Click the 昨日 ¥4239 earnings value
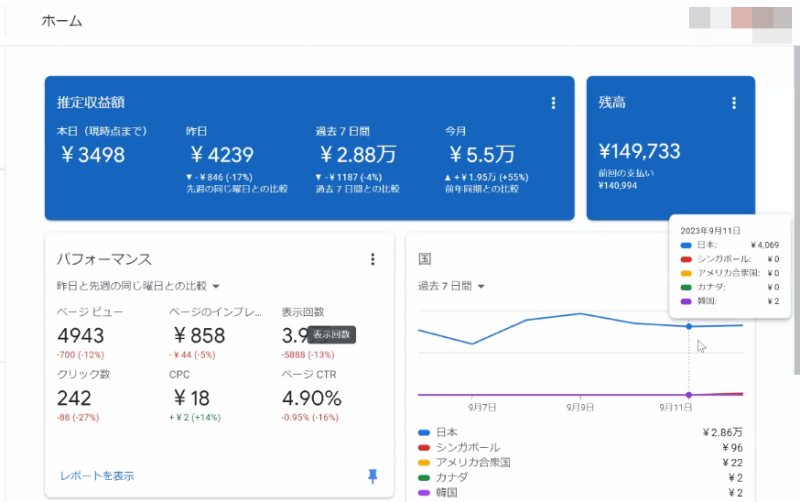The width and height of the screenshot is (800, 502). (220, 154)
